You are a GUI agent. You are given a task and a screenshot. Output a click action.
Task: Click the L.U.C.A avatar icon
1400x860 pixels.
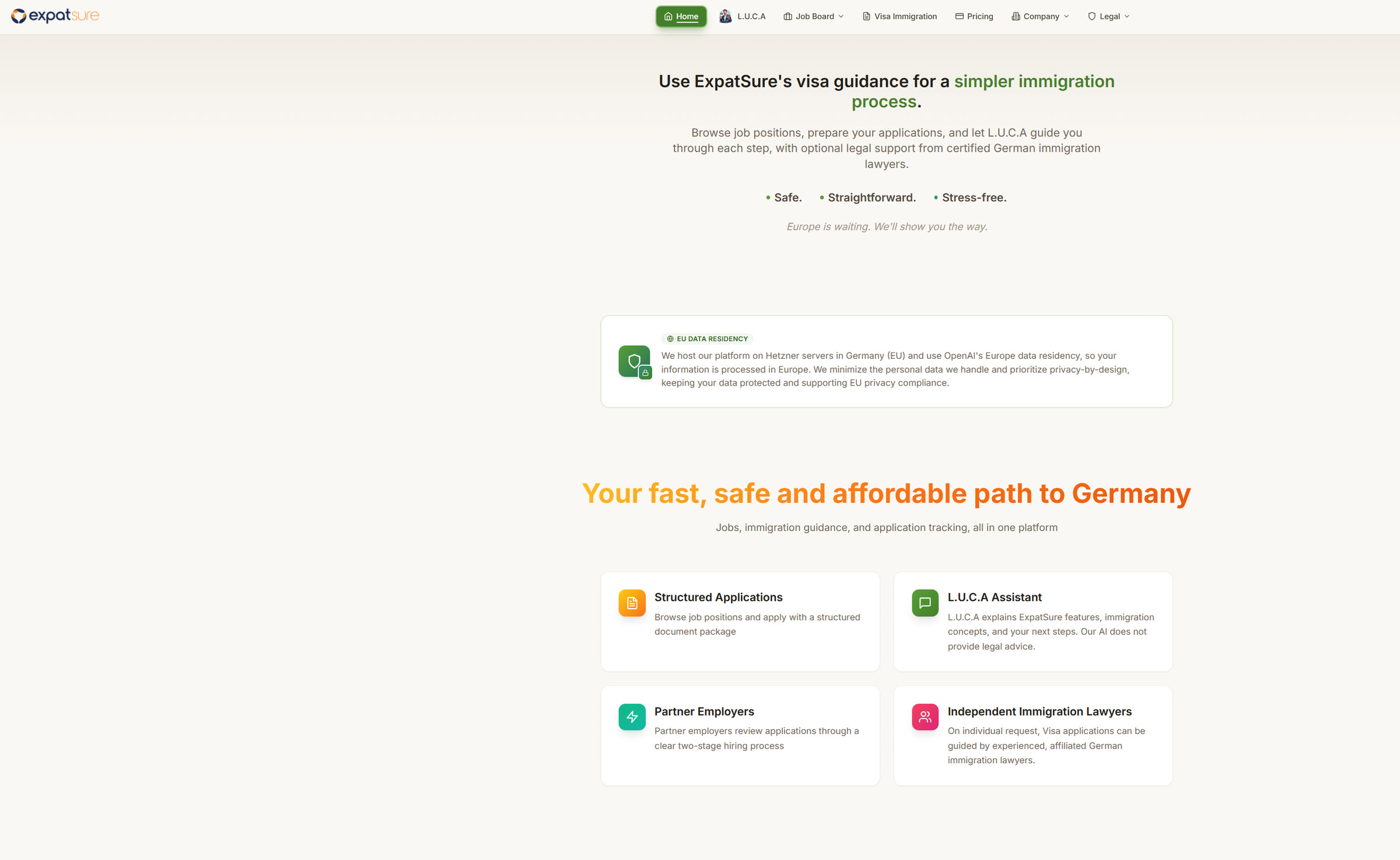tap(725, 16)
